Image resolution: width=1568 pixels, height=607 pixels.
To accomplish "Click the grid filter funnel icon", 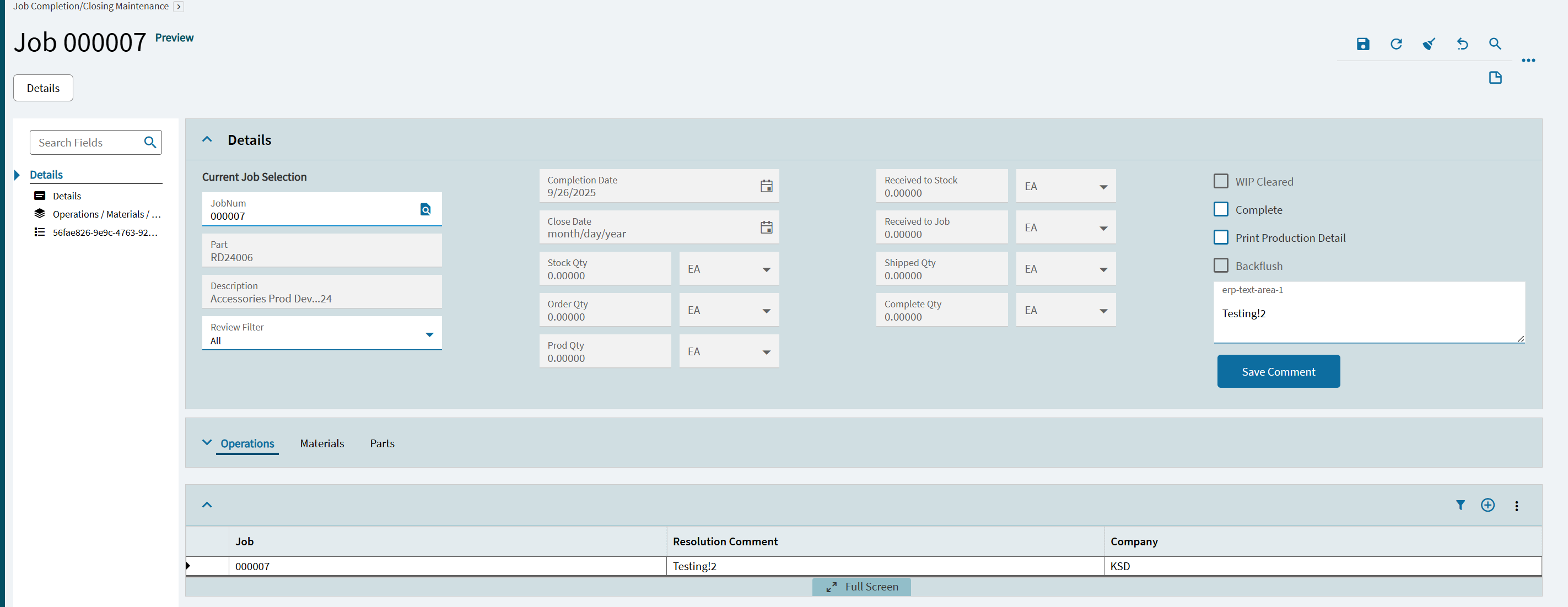I will point(1459,505).
